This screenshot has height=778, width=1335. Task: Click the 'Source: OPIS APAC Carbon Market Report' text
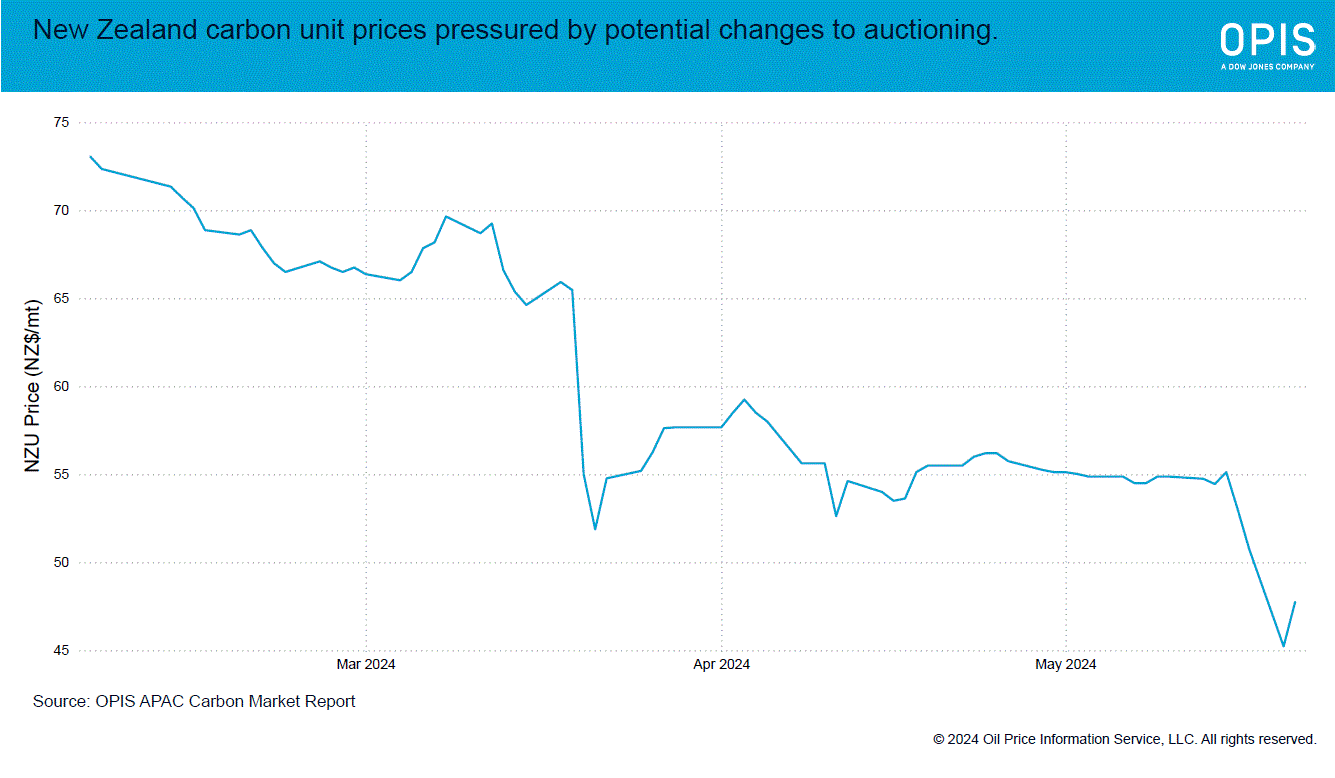click(x=194, y=702)
